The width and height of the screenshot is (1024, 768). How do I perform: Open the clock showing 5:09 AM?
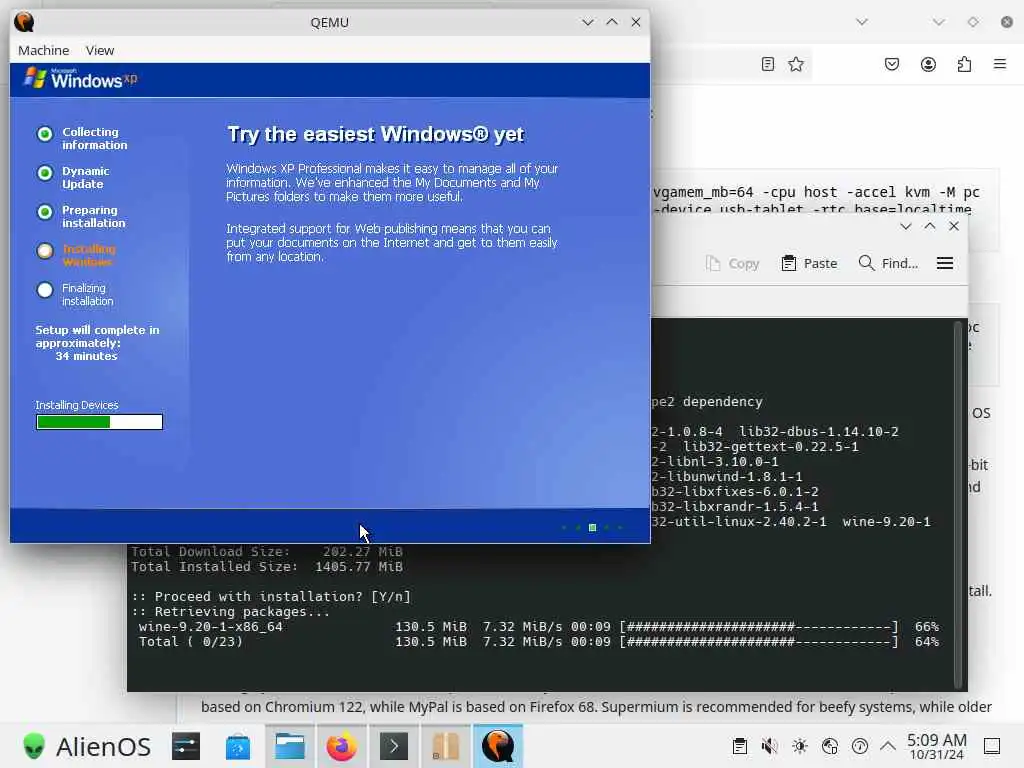point(936,746)
